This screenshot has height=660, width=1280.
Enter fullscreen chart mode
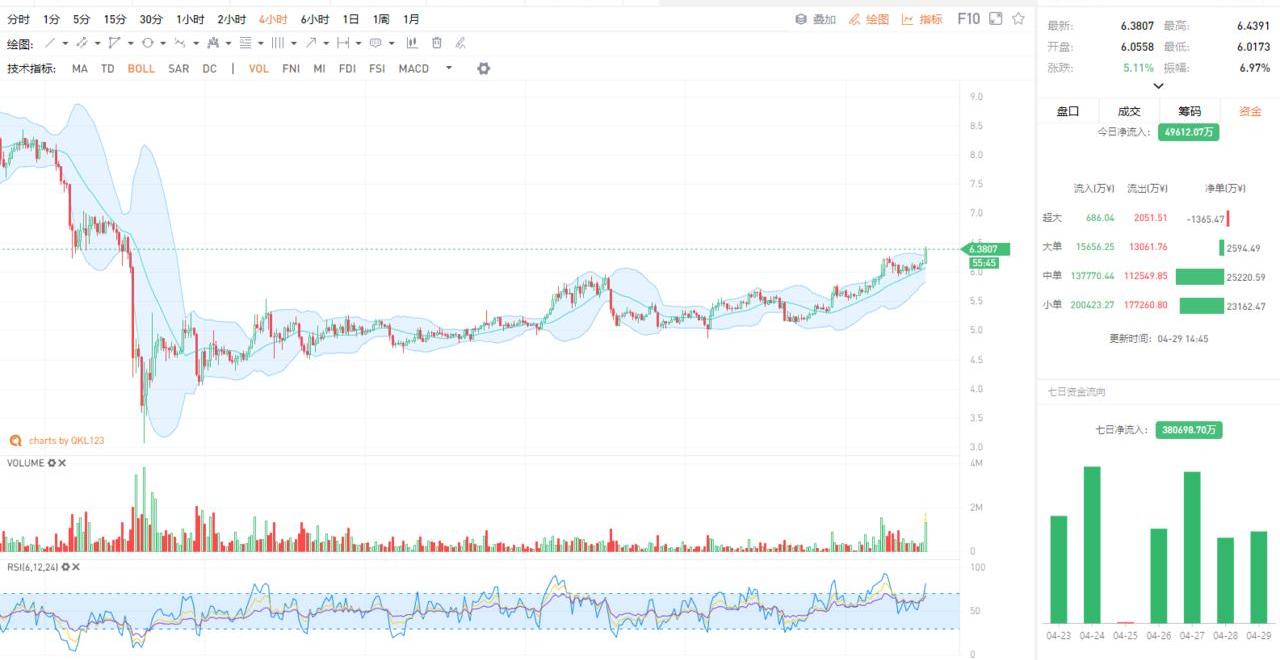[995, 19]
